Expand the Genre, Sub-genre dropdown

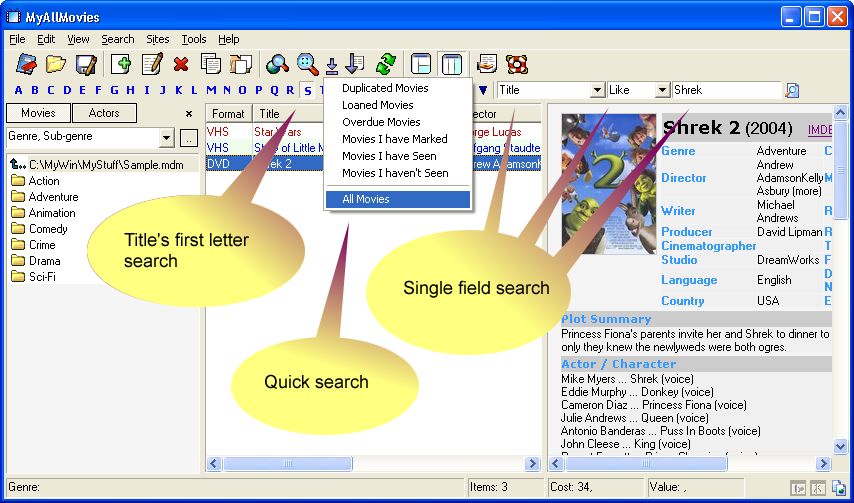pos(167,138)
